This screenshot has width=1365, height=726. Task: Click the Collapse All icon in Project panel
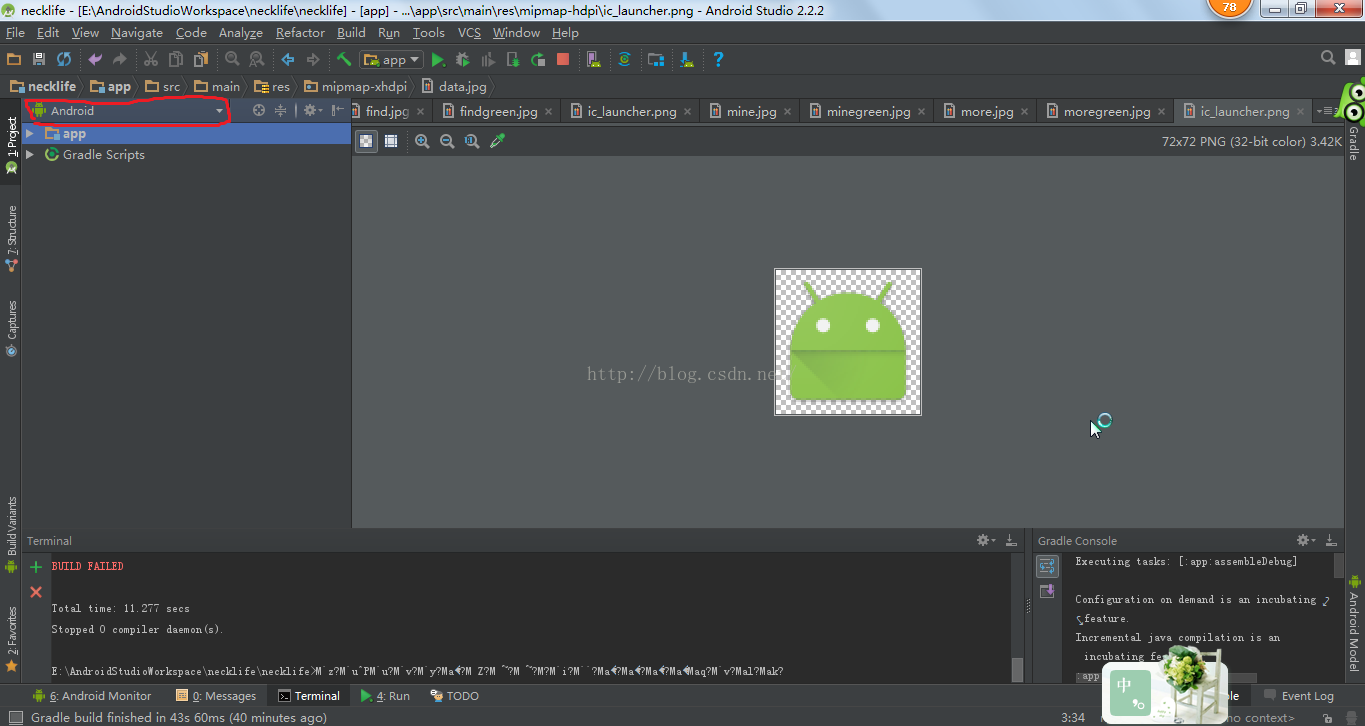coord(281,111)
